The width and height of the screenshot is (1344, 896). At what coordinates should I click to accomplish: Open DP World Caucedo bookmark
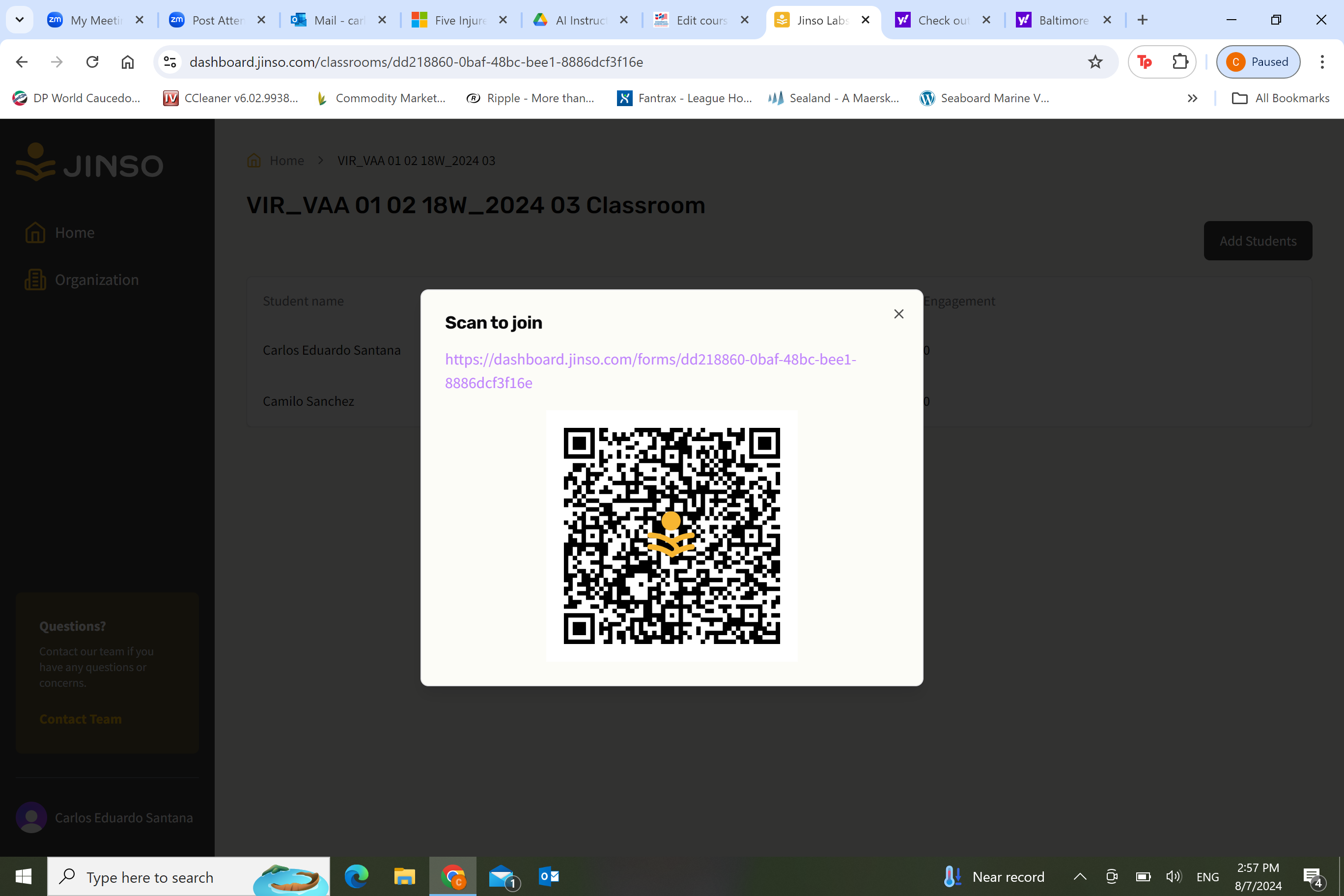coord(76,98)
